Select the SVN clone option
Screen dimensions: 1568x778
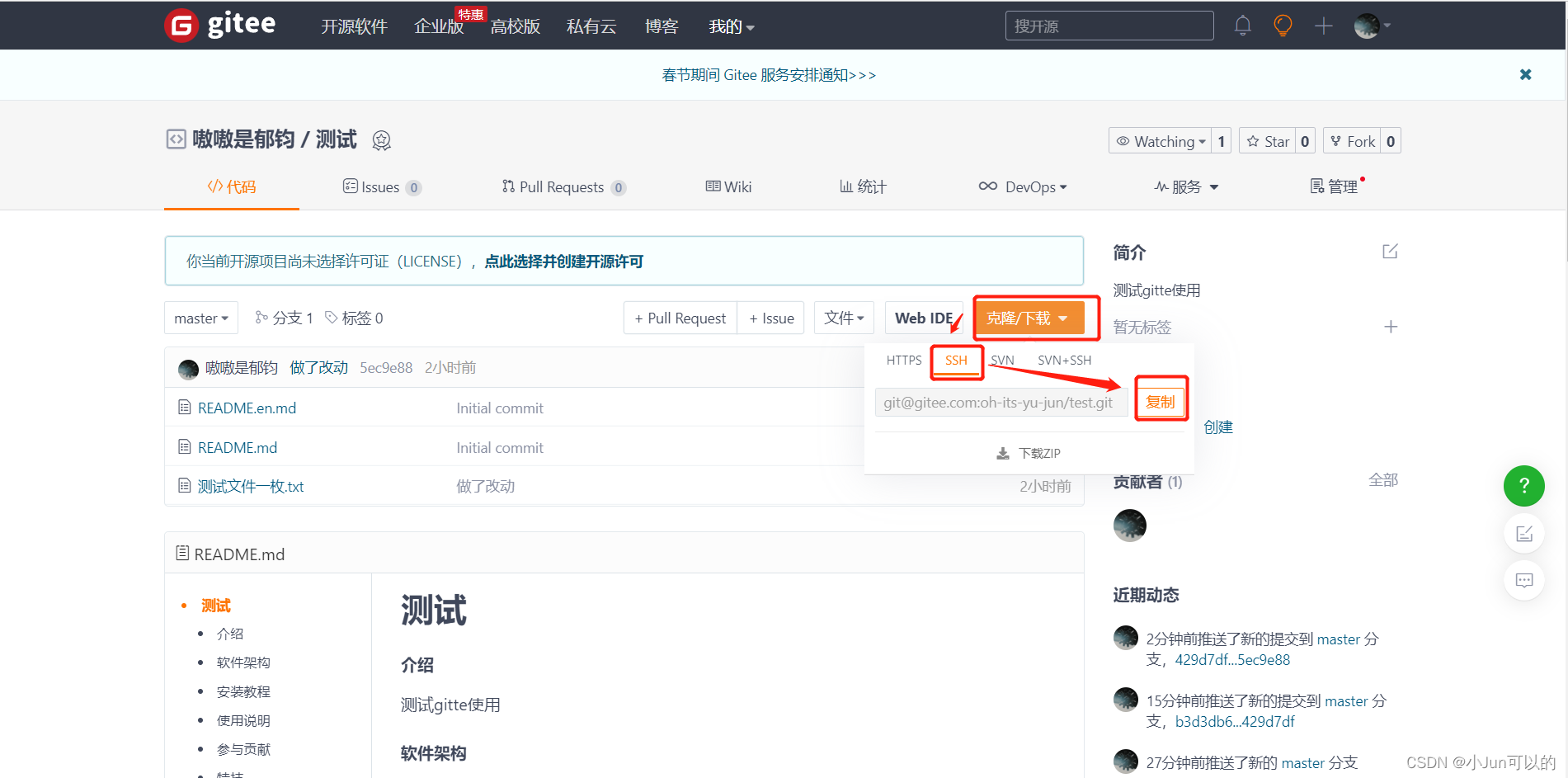1002,360
